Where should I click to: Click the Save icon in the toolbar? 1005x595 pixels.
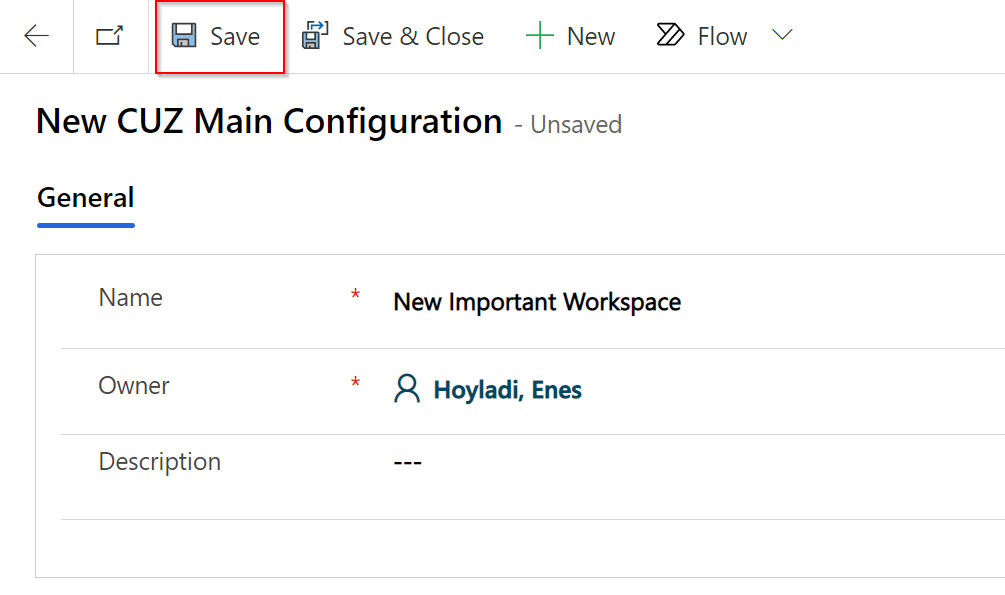[x=185, y=35]
